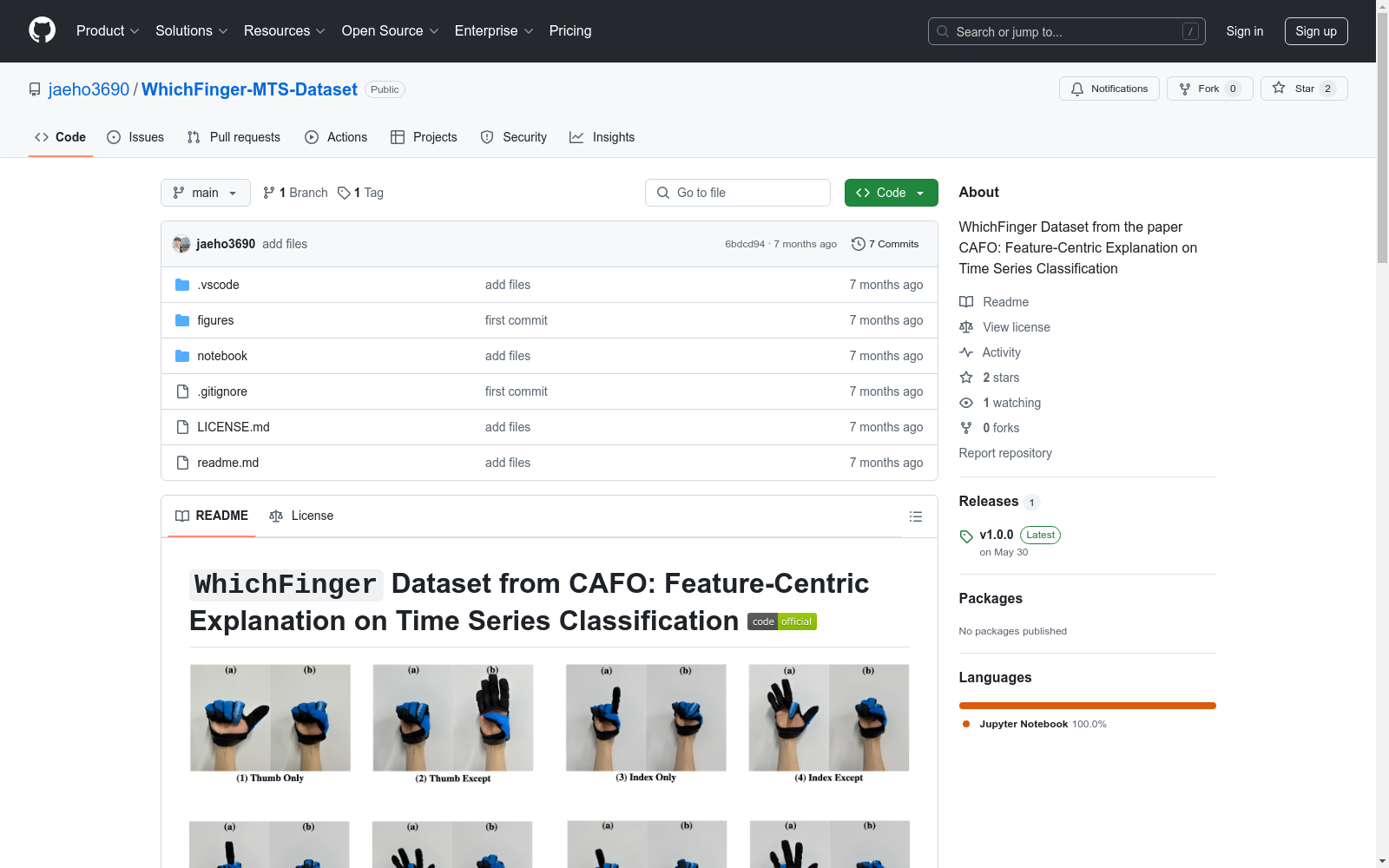Image resolution: width=1389 pixels, height=868 pixels.
Task: Open the Thumb Except figure image
Action: (453, 725)
